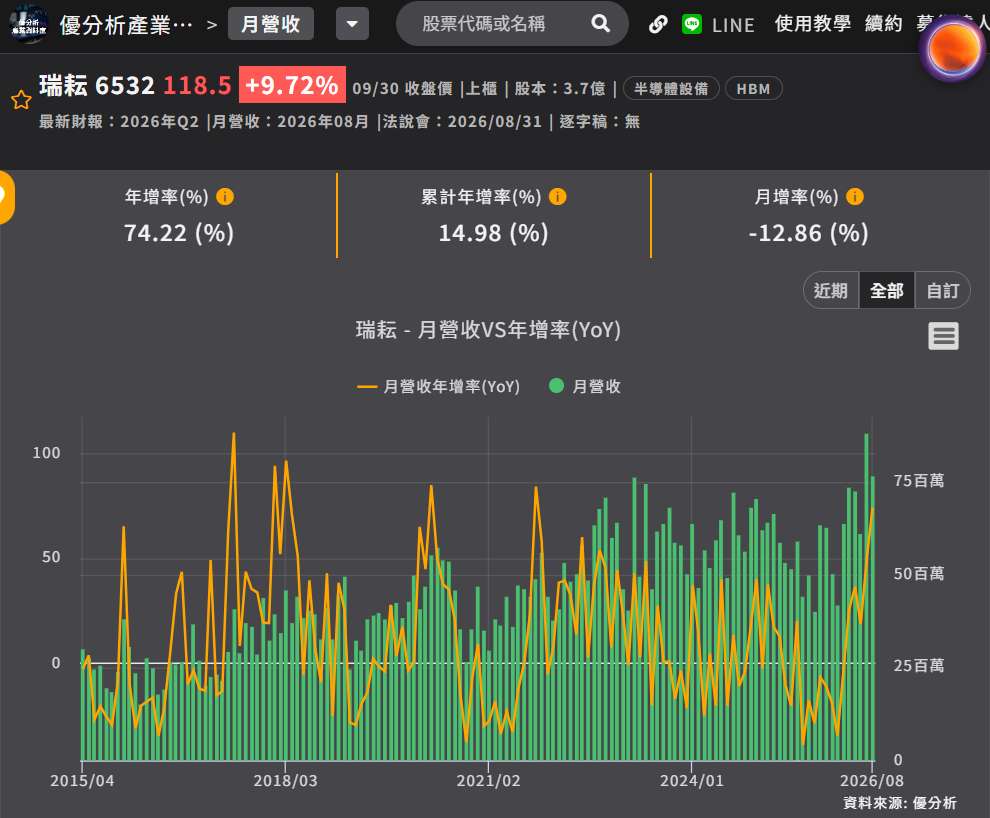This screenshot has height=818, width=990.
Task: Click the 2024/01 x-axis label
Action: click(692, 781)
